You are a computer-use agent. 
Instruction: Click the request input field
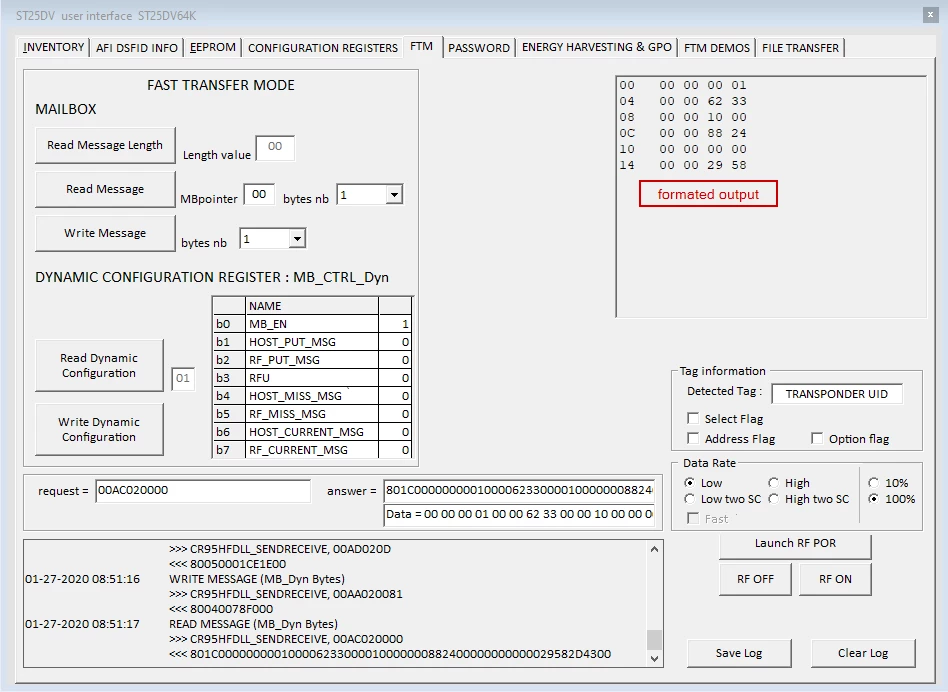point(203,491)
